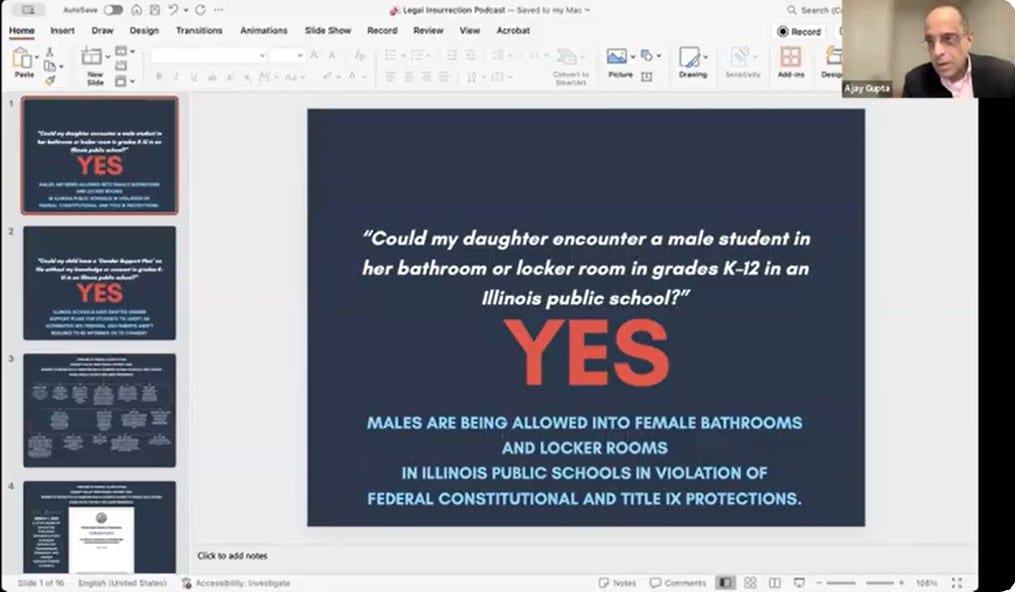Toggle the AutoSave switch
1015x592 pixels.
[x=113, y=10]
